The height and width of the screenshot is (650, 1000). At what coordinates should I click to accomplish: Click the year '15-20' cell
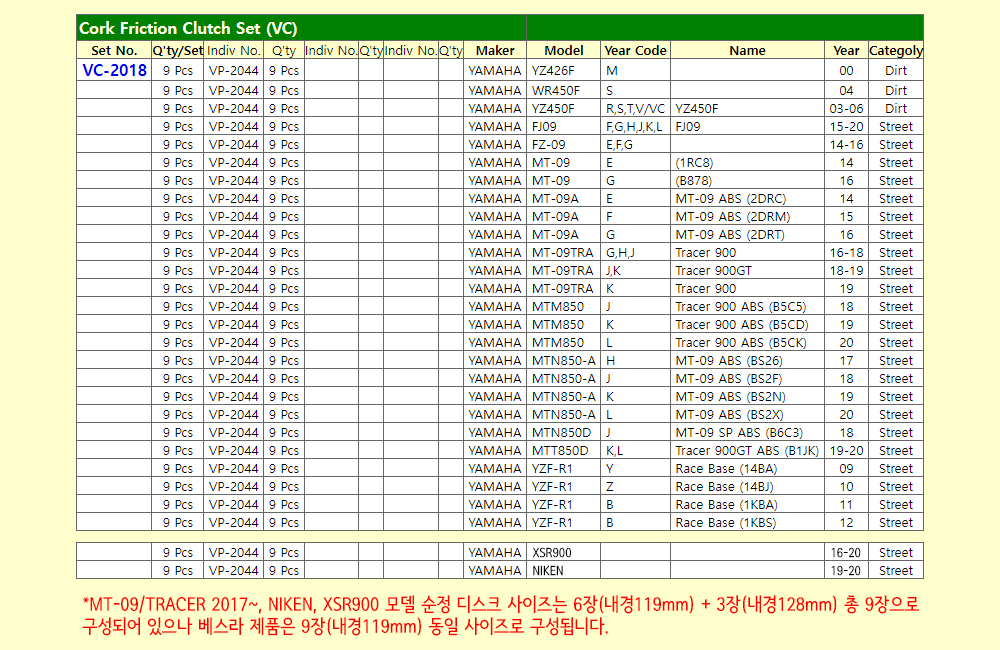point(846,126)
